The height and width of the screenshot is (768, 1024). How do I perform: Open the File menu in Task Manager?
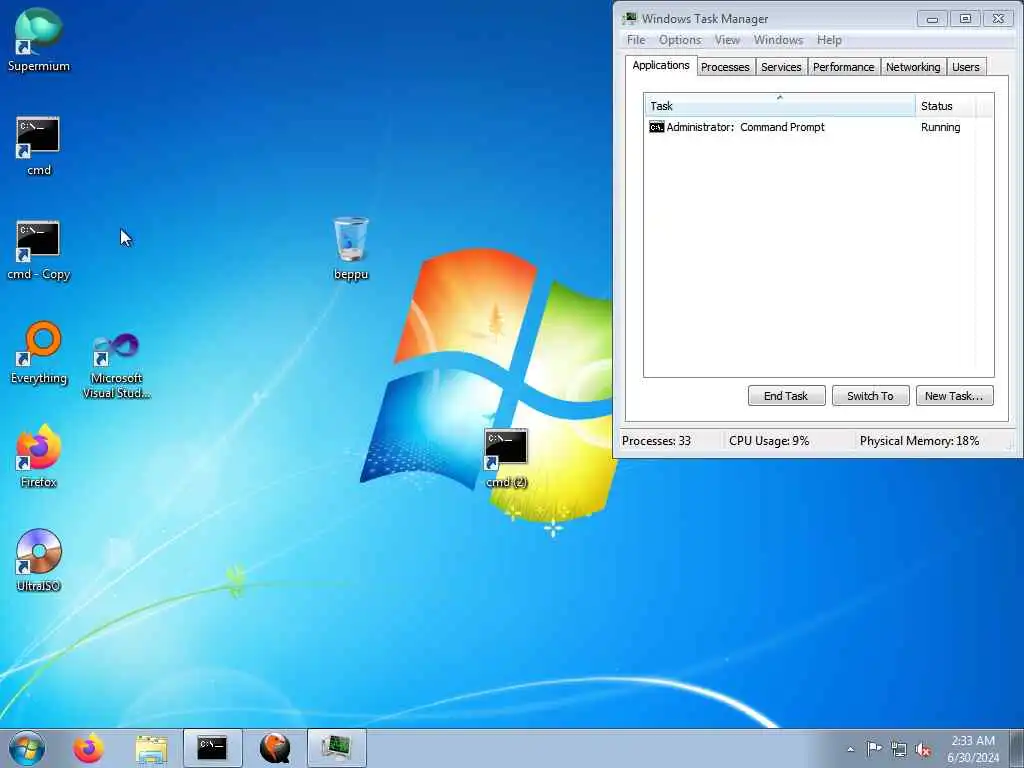click(x=636, y=40)
